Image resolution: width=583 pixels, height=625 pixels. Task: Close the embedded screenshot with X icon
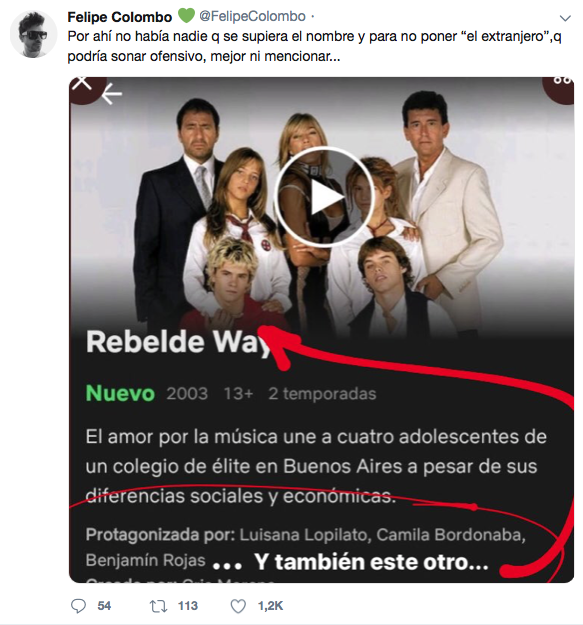click(83, 81)
